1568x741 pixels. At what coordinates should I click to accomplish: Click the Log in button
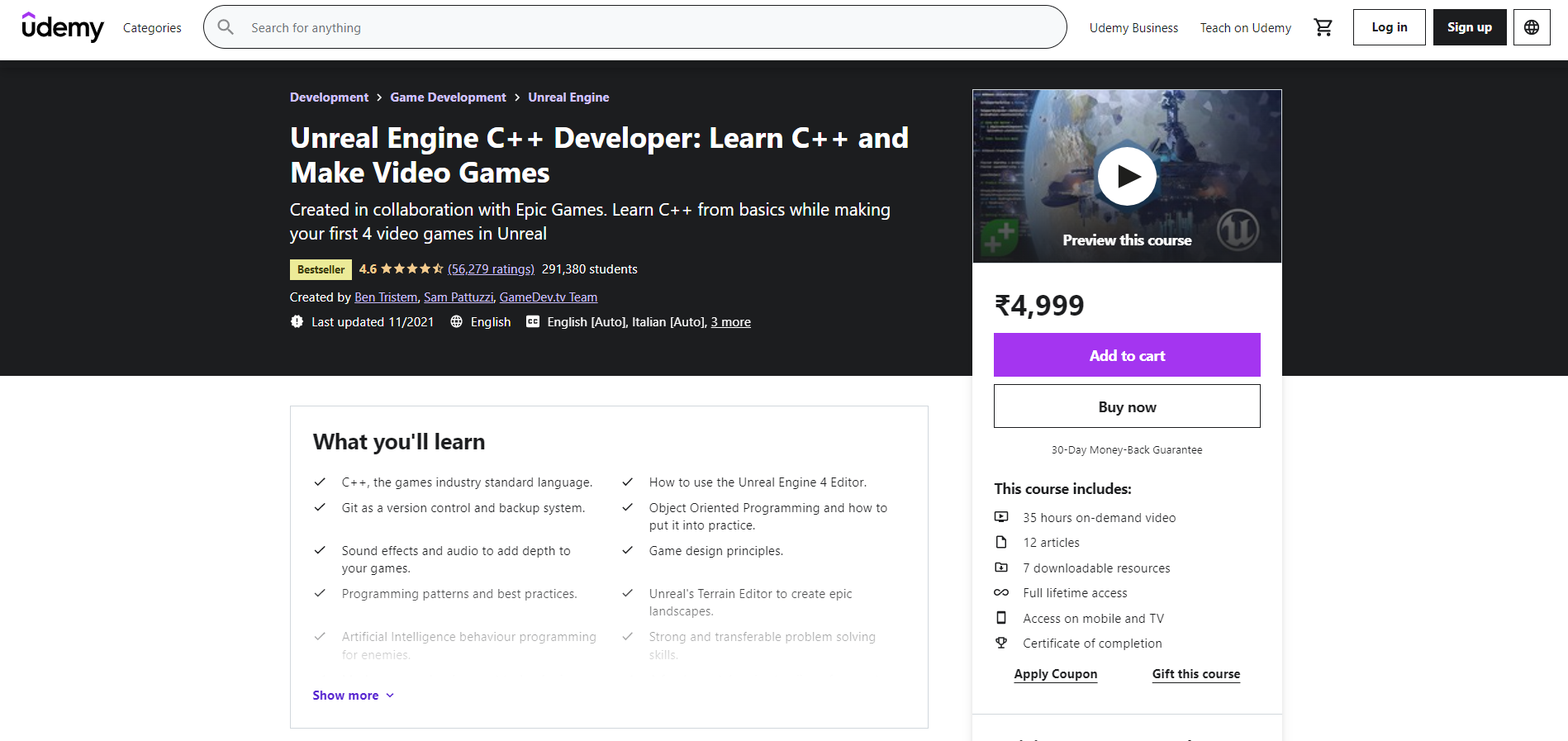pos(1390,27)
